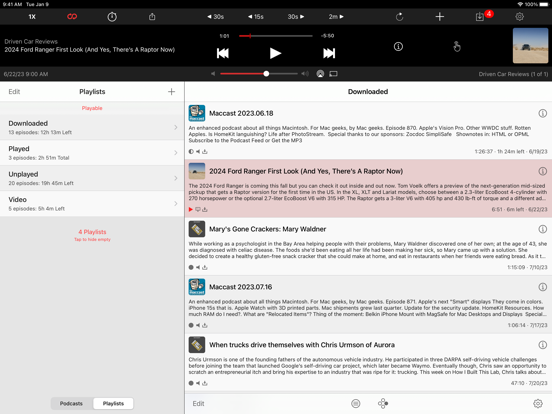Tap the share icon in top toolbar

point(152,17)
